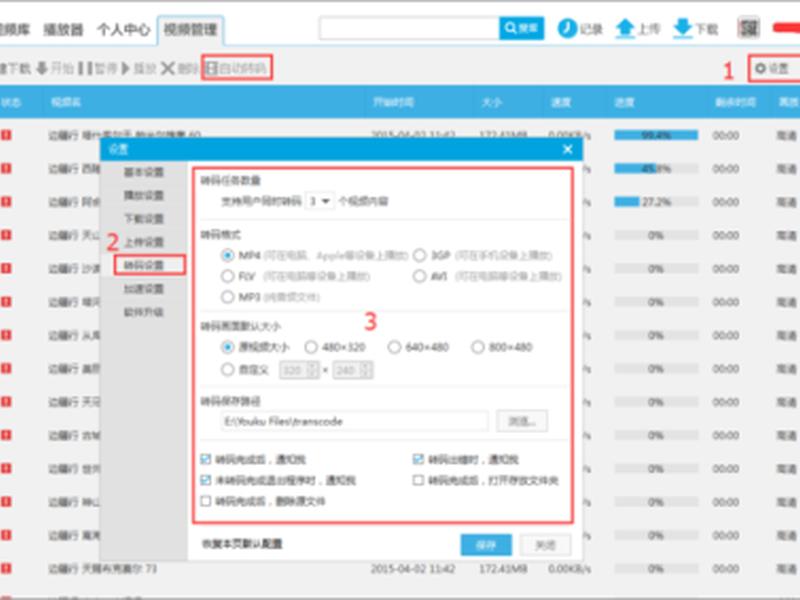Click the QR code icon in header
The image size is (800, 600).
[748, 28]
